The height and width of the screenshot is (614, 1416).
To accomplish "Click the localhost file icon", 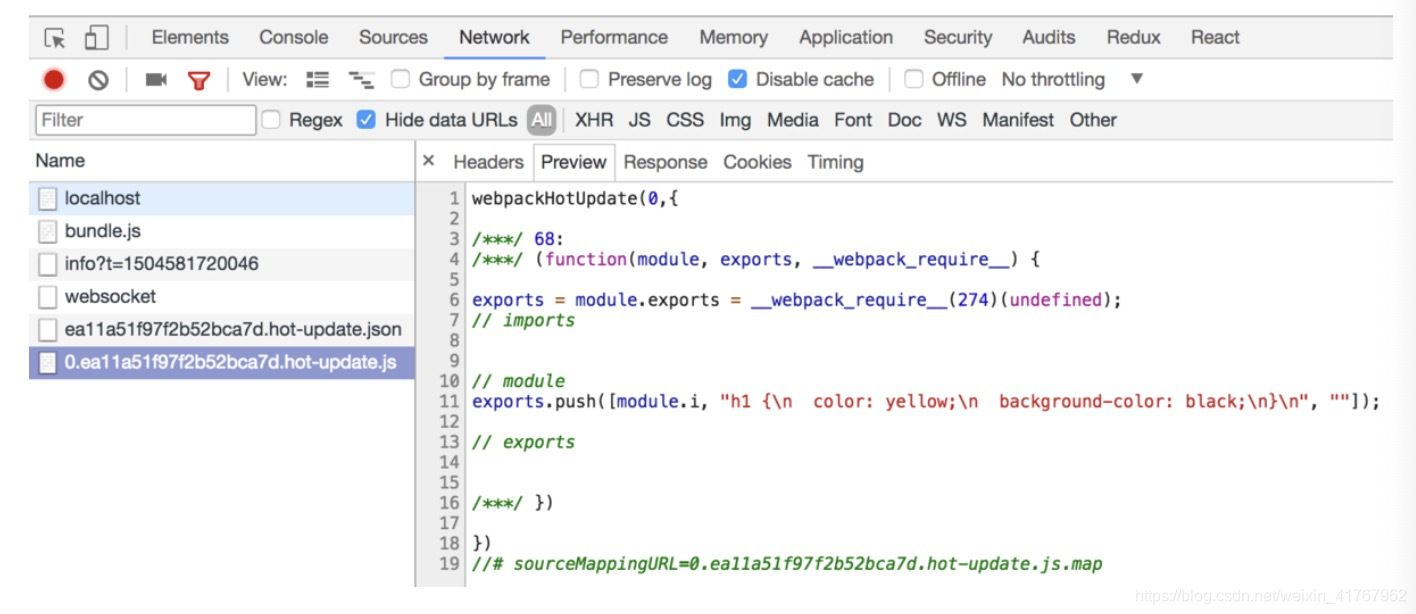I will point(47,198).
